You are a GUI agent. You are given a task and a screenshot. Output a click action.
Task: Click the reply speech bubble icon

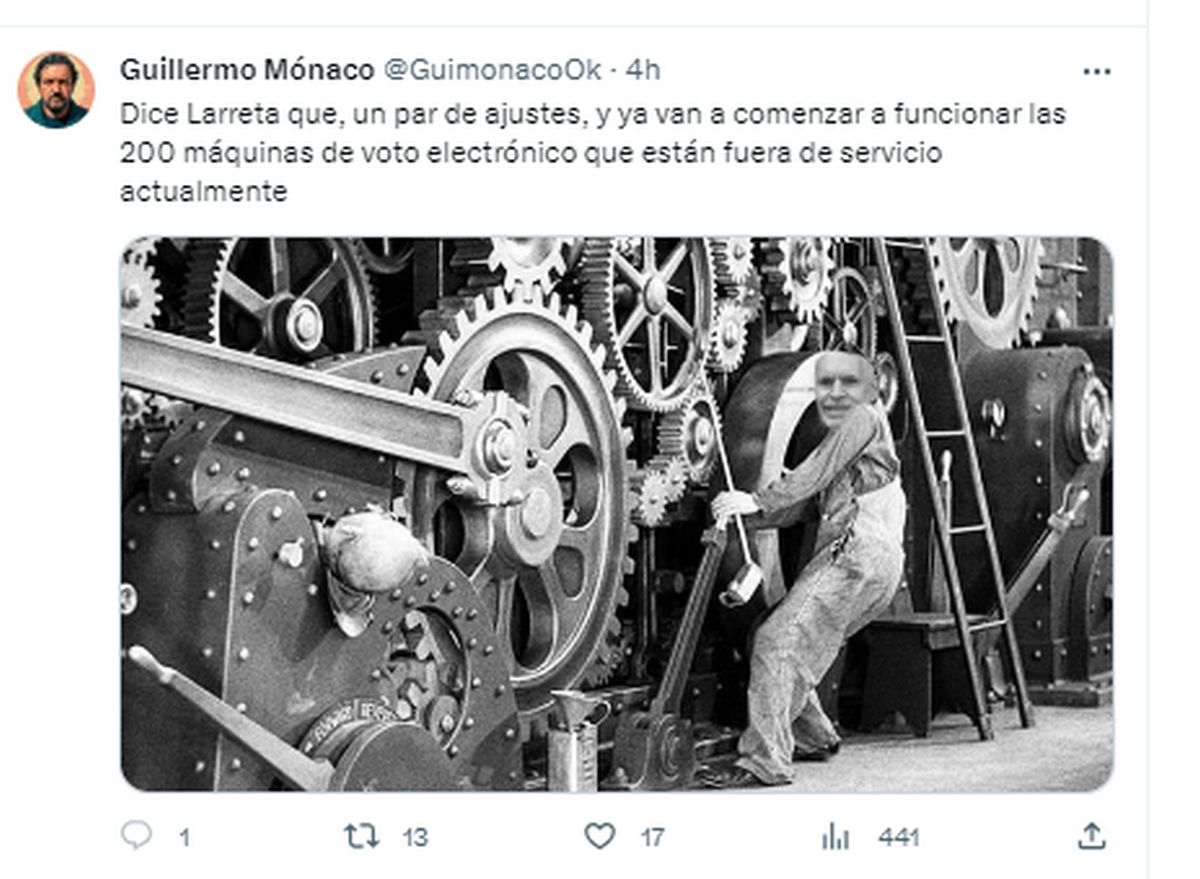tap(136, 835)
